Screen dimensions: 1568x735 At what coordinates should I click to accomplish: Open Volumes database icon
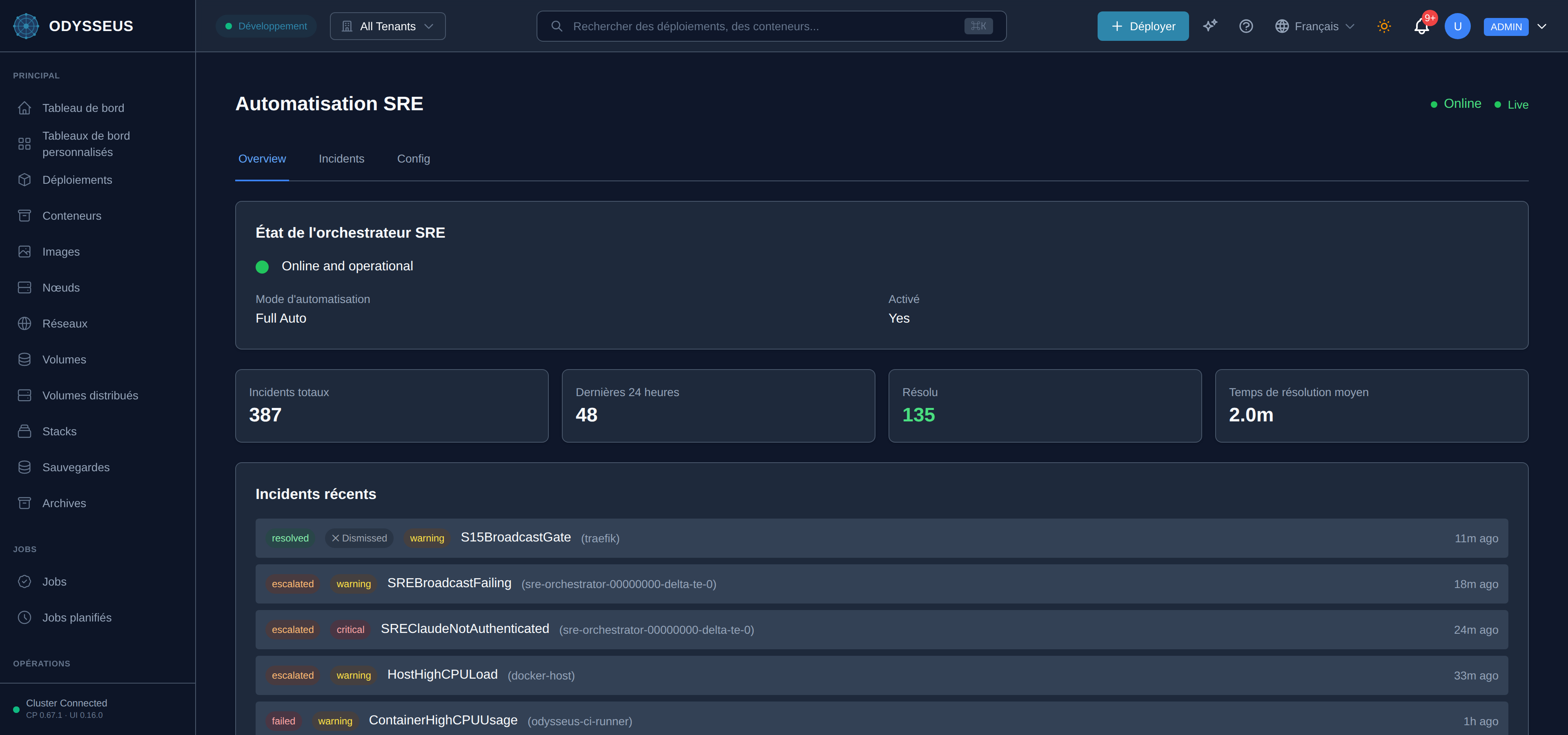pyautogui.click(x=24, y=359)
